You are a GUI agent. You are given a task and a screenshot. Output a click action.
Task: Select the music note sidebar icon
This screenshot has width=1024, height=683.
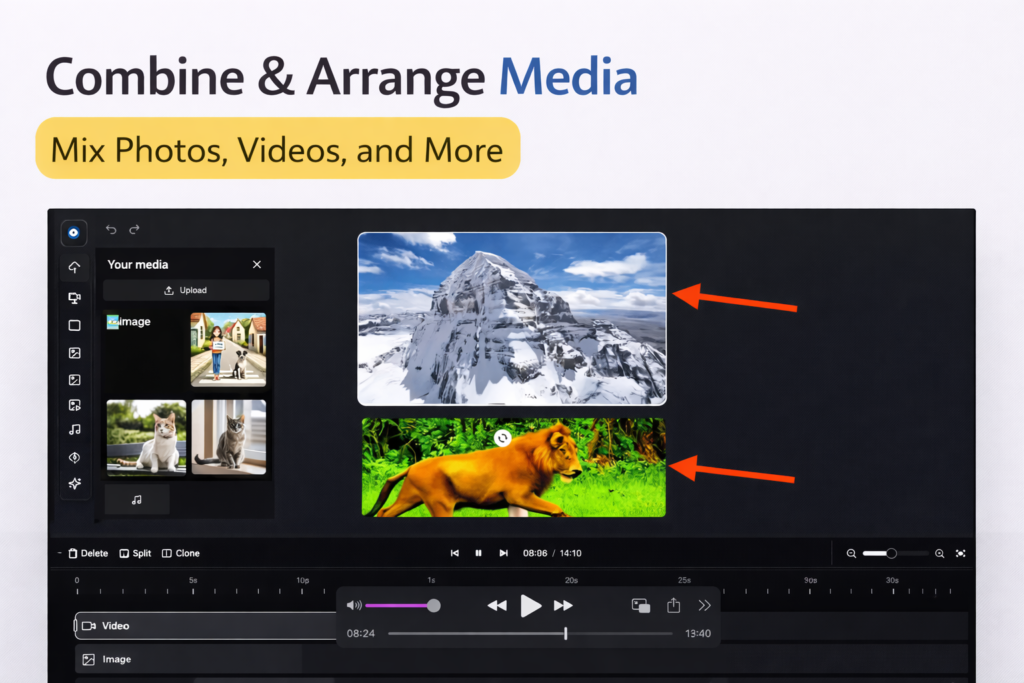tap(74, 430)
